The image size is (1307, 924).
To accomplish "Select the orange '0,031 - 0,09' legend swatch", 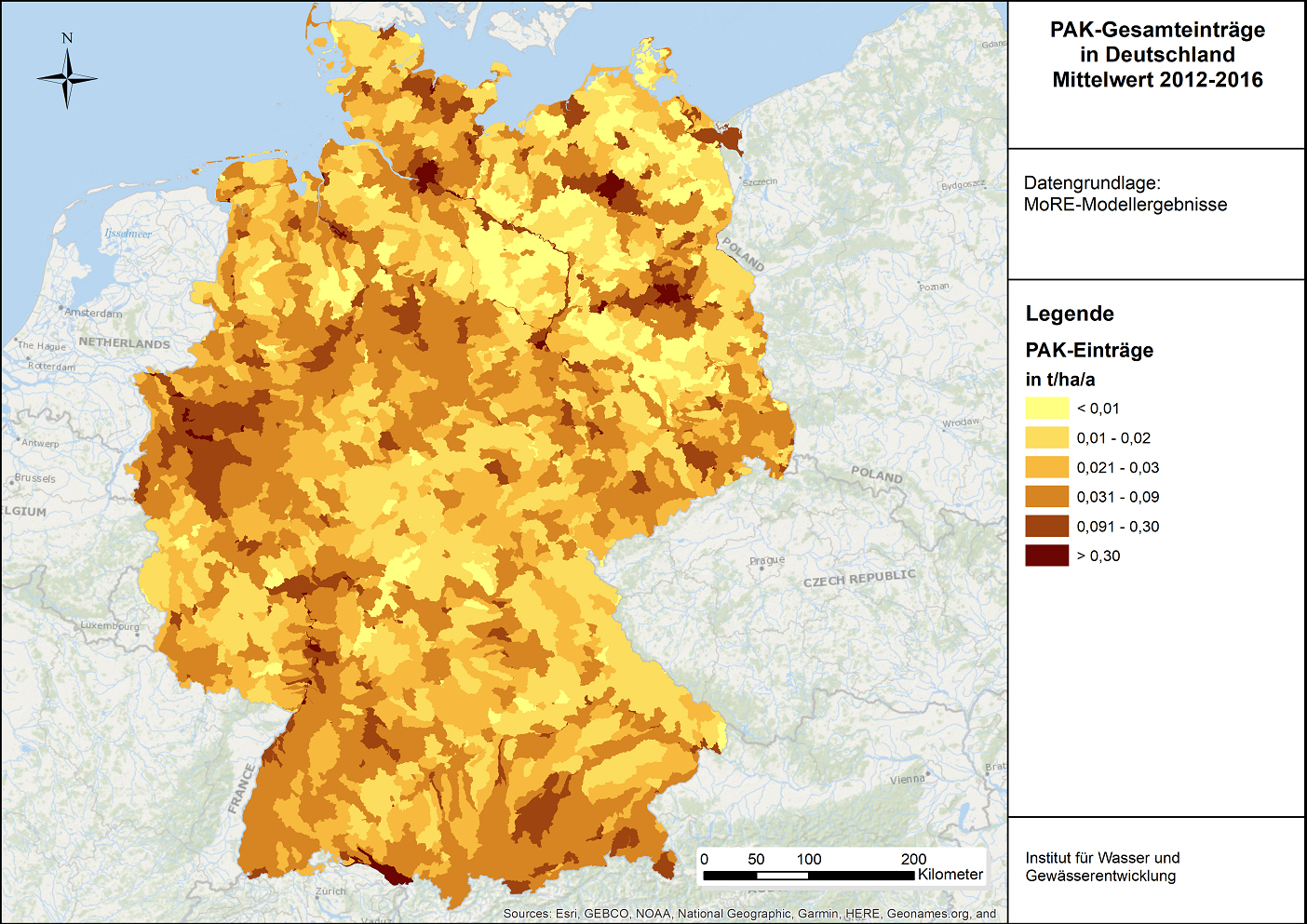I will tap(1046, 497).
